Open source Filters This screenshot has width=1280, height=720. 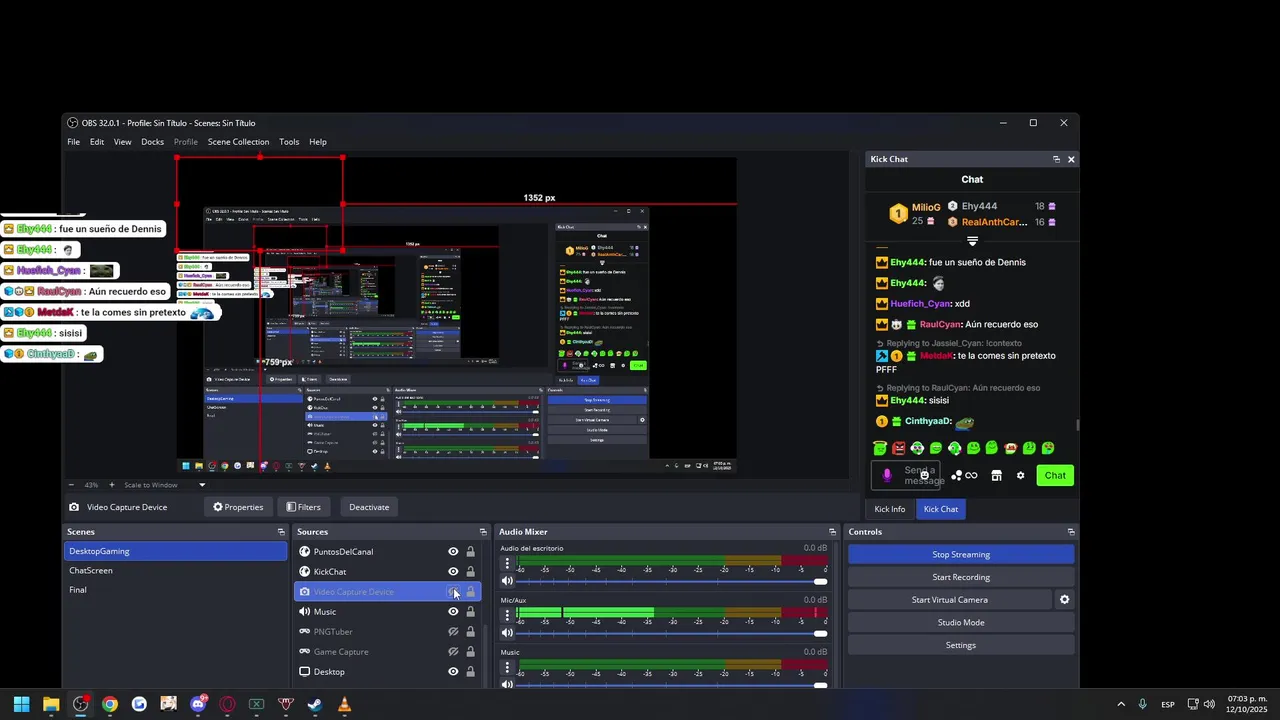[x=303, y=507]
